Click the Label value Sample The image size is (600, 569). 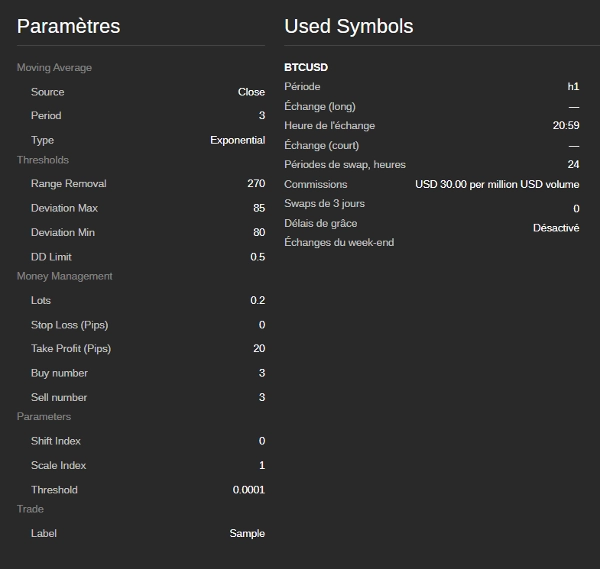click(x=247, y=534)
